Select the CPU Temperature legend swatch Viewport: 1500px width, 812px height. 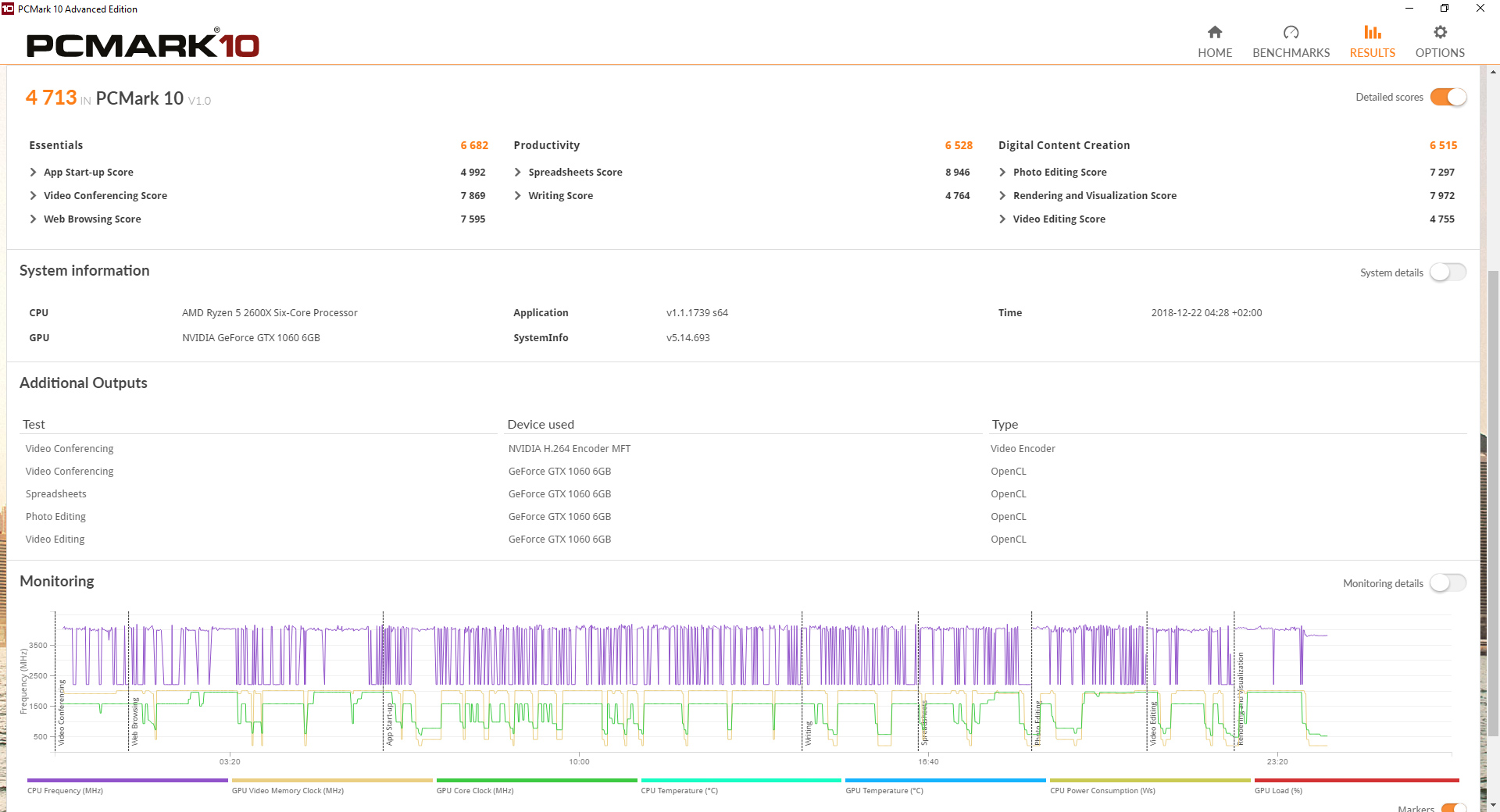(x=741, y=780)
